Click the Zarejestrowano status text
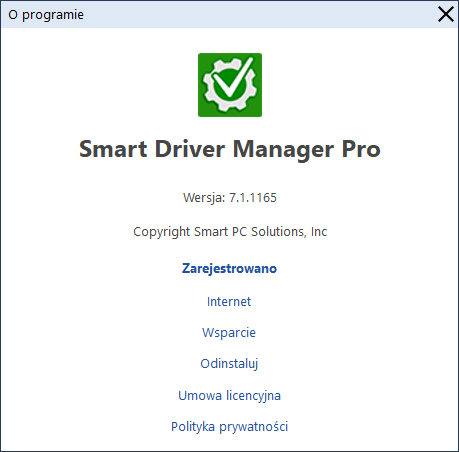This screenshot has height=452, width=459. pyautogui.click(x=229, y=268)
